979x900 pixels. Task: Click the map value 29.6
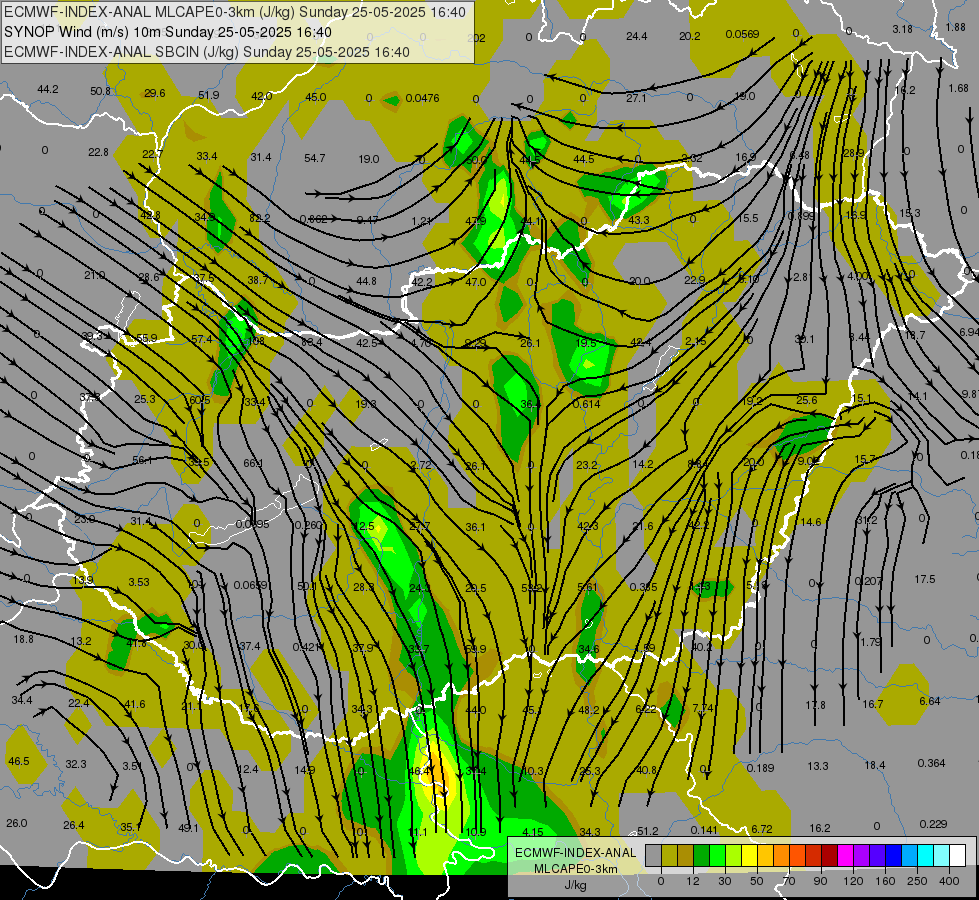[154, 93]
